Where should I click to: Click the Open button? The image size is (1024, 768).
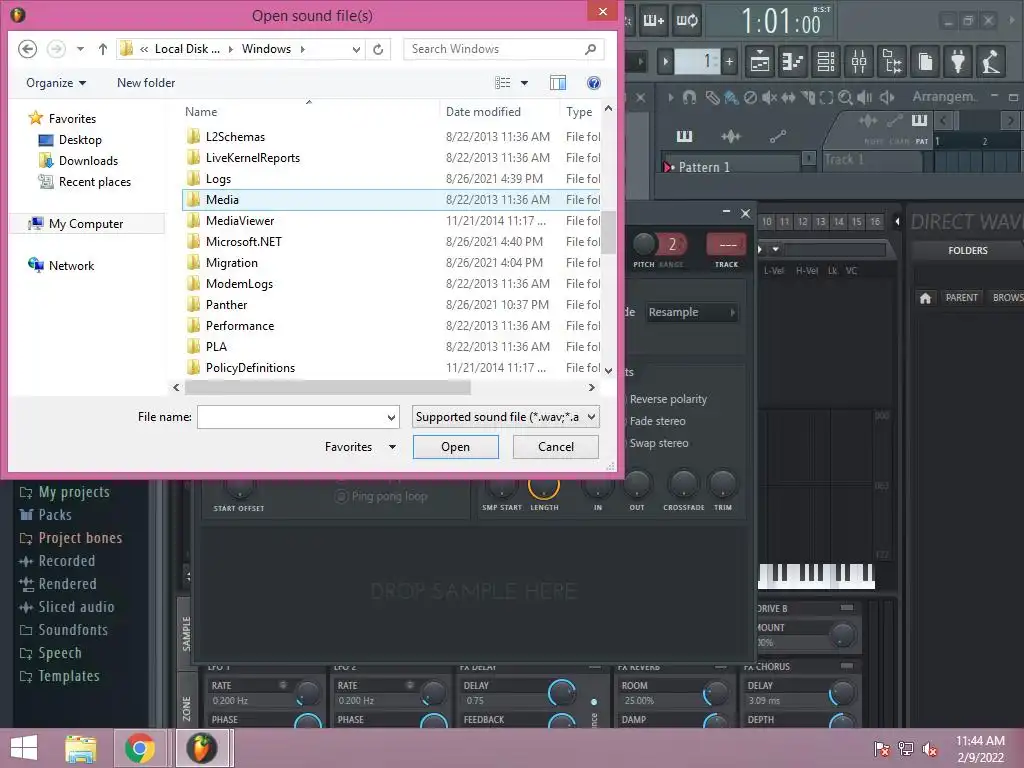(x=455, y=447)
